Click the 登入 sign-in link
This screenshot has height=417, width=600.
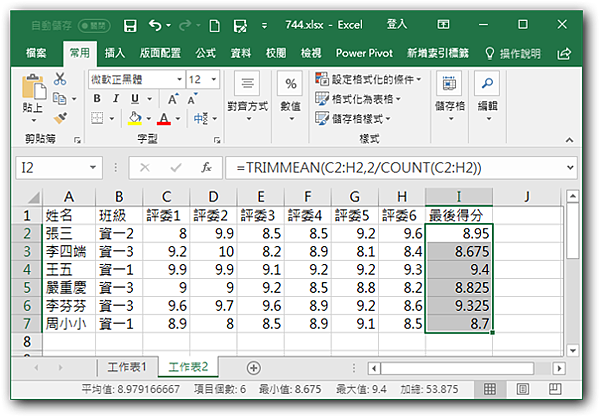pyautogui.click(x=397, y=23)
